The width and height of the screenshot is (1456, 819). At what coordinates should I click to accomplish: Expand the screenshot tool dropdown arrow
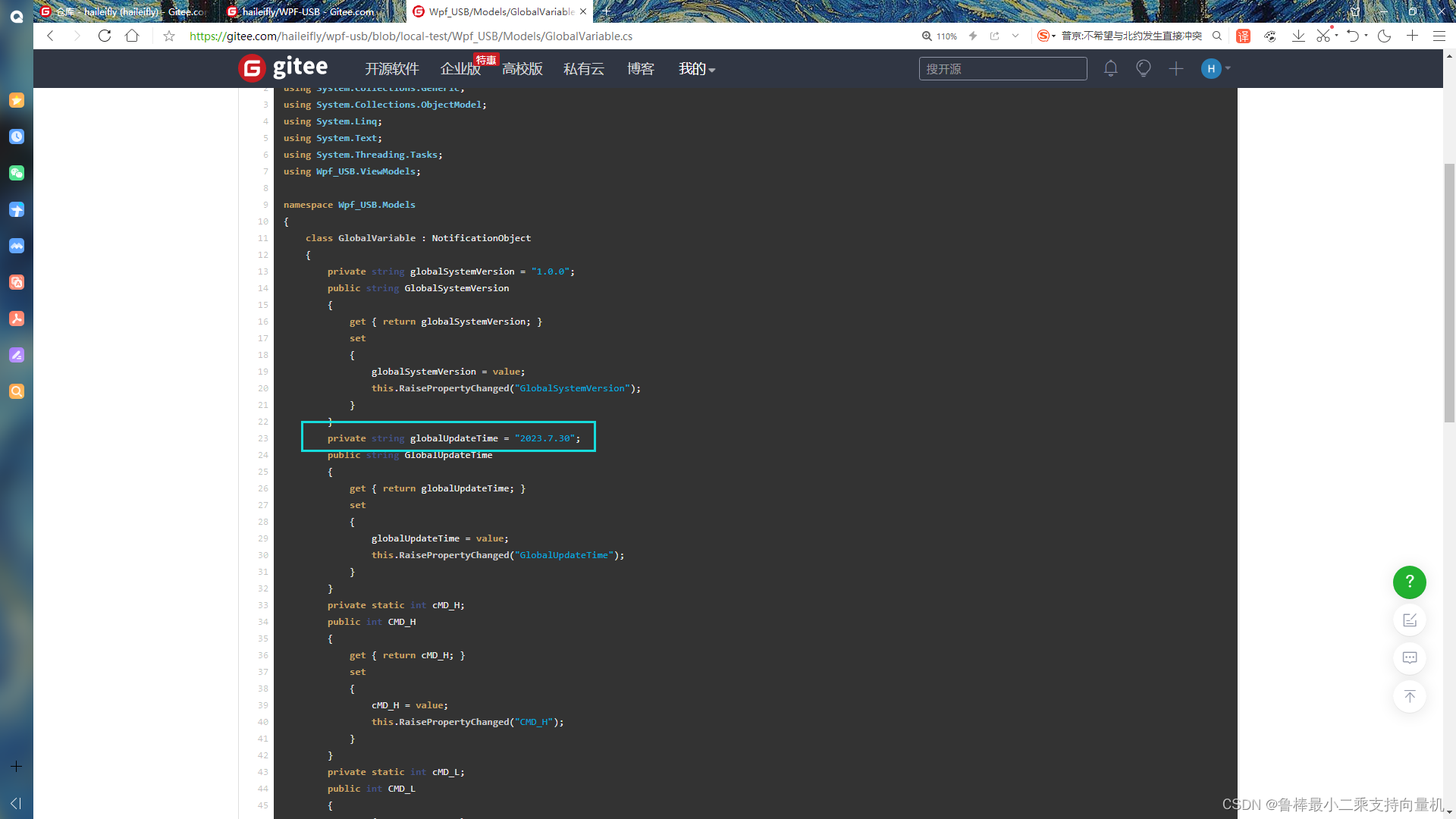pyautogui.click(x=1336, y=35)
